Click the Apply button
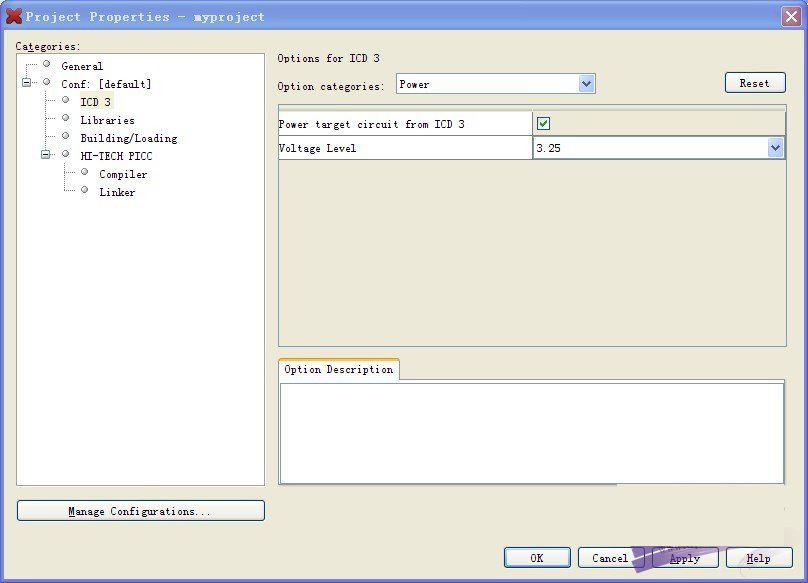 point(685,558)
